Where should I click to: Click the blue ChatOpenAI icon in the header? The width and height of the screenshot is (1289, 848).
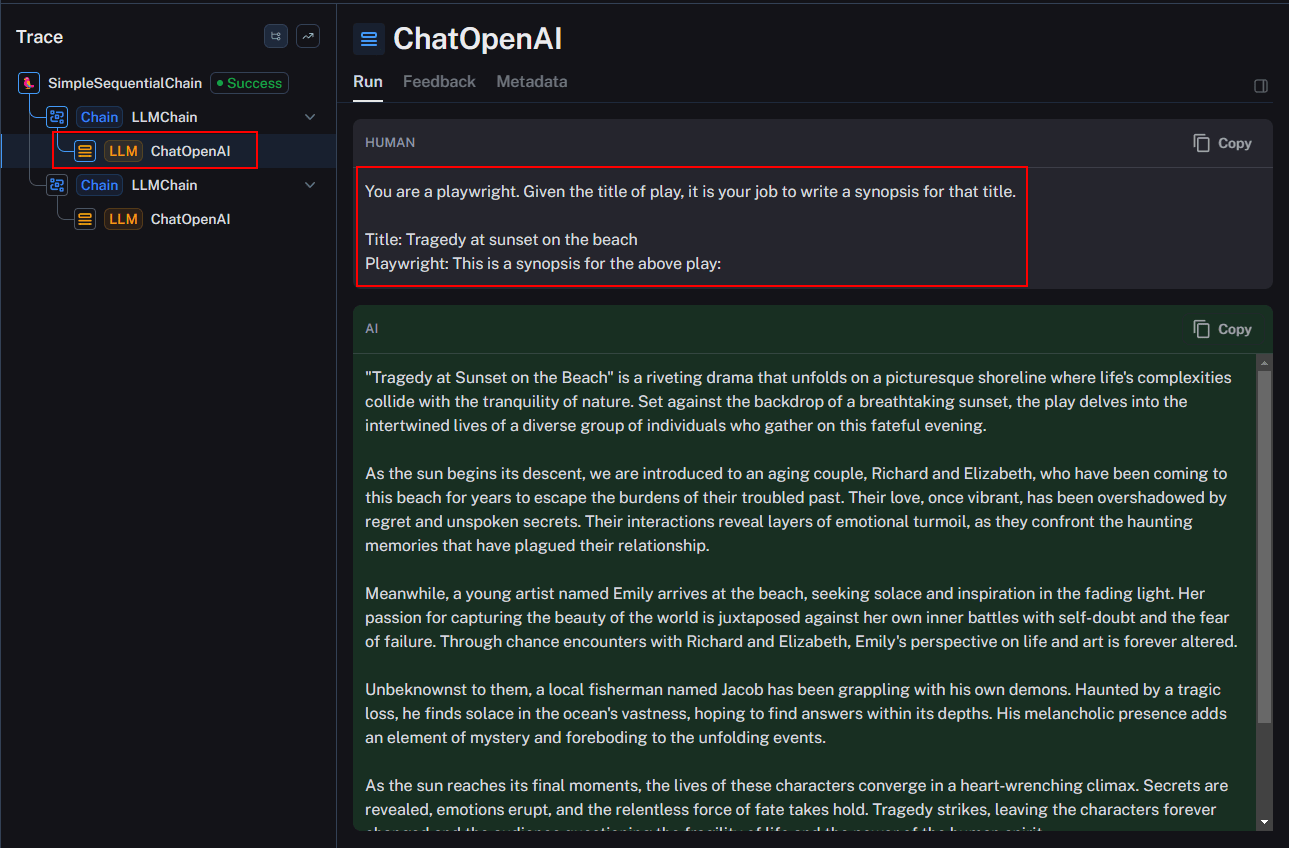[x=369, y=39]
